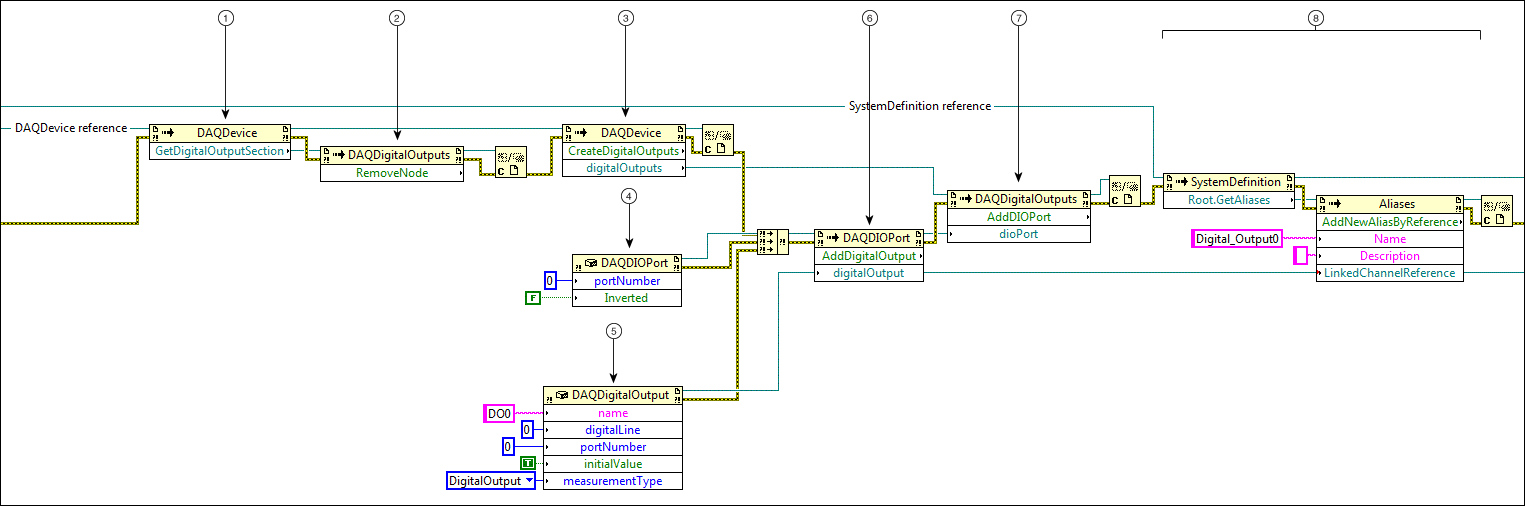Open the GetDigitalOutputSection method selector

click(220, 151)
